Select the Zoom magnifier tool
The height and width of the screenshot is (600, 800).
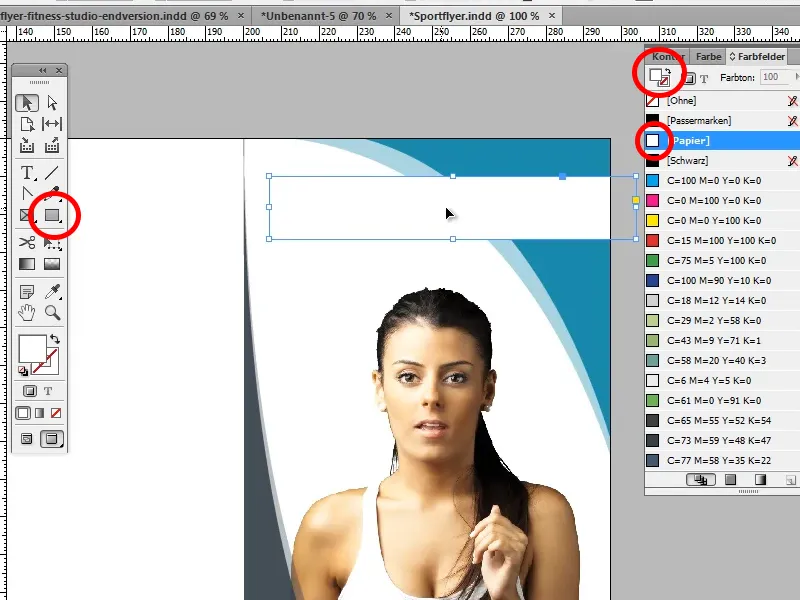point(52,312)
